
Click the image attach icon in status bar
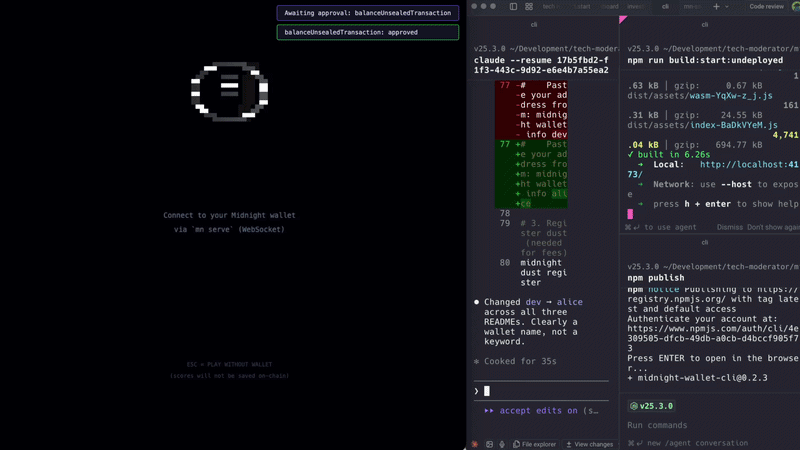pyautogui.click(x=489, y=444)
